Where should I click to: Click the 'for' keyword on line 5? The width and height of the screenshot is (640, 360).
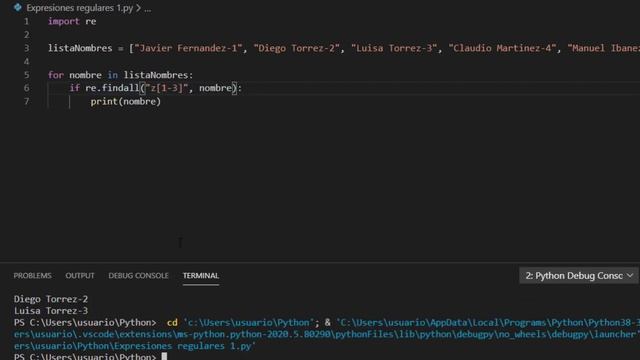click(56, 75)
